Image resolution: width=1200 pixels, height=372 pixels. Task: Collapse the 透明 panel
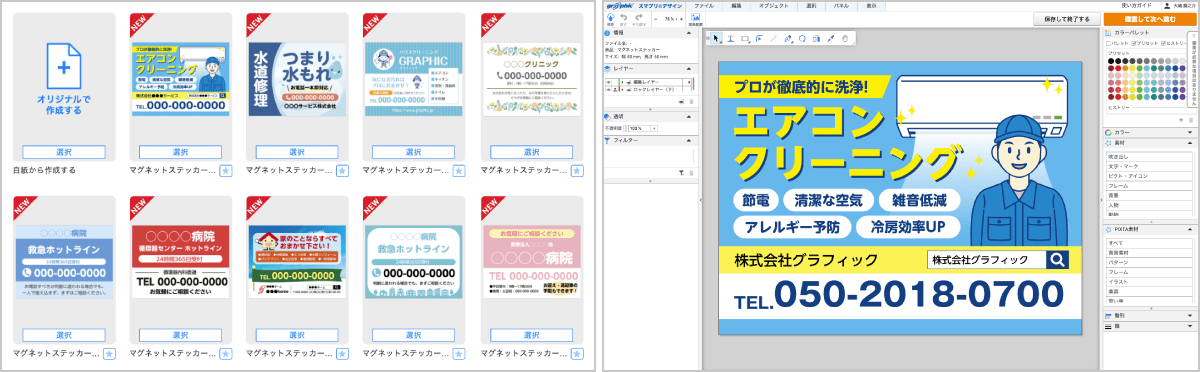click(688, 116)
